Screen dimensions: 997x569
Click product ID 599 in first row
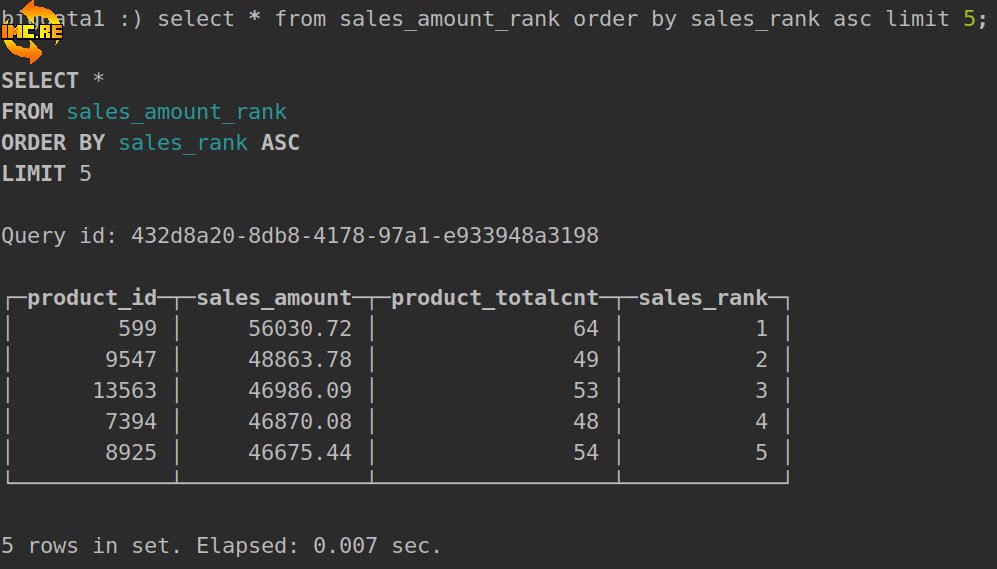[137, 329]
